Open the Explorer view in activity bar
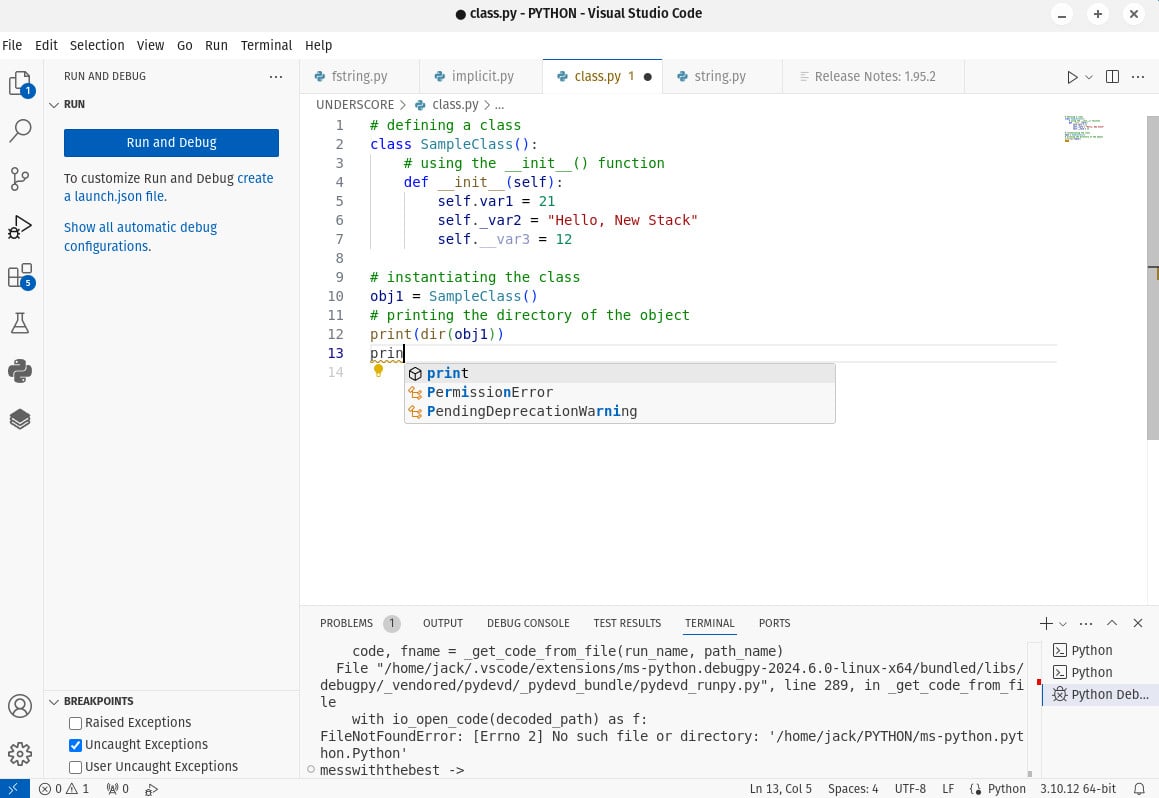The width and height of the screenshot is (1159, 798). tap(21, 83)
